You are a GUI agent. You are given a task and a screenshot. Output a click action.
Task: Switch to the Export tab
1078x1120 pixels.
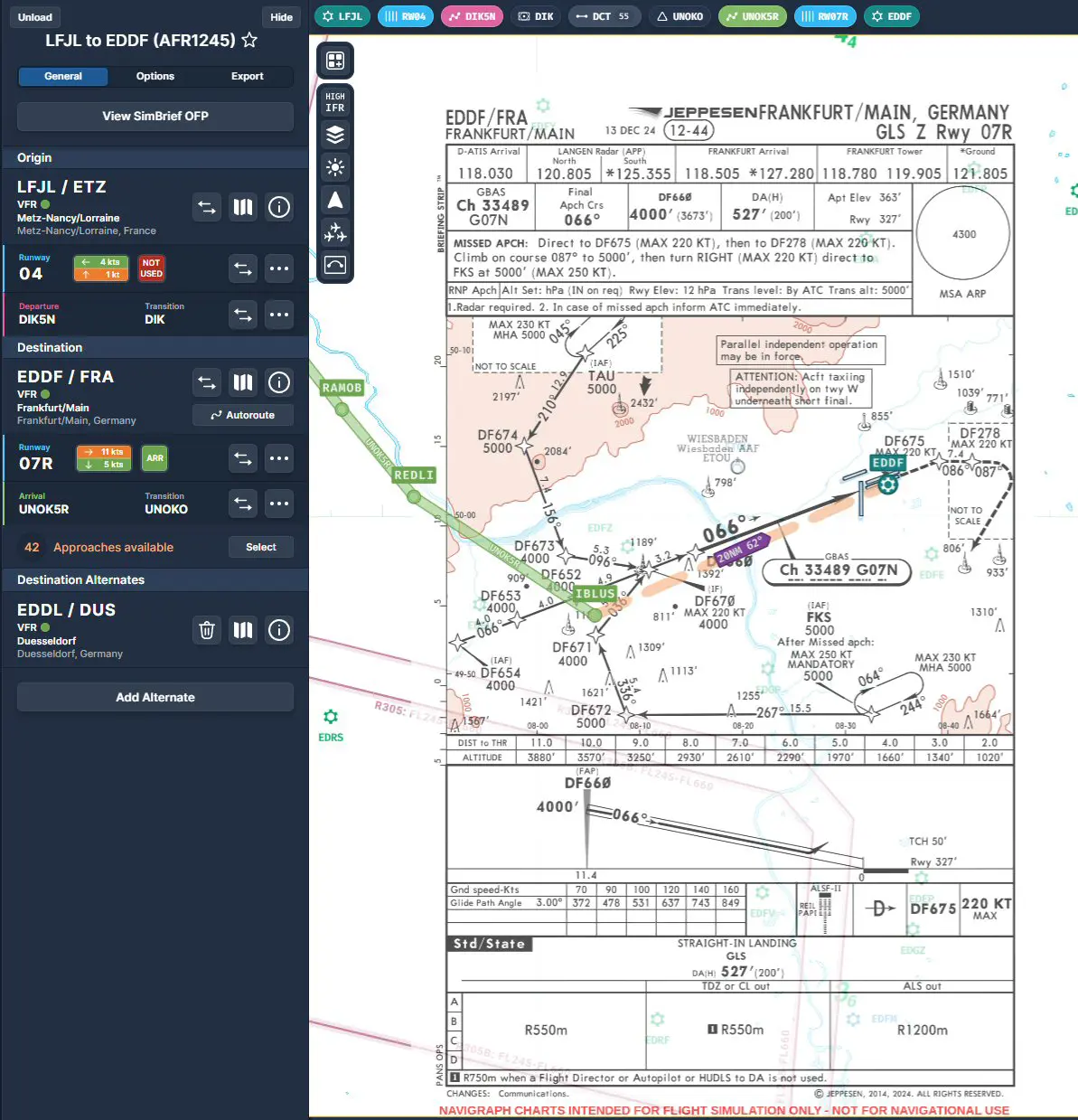tap(247, 77)
